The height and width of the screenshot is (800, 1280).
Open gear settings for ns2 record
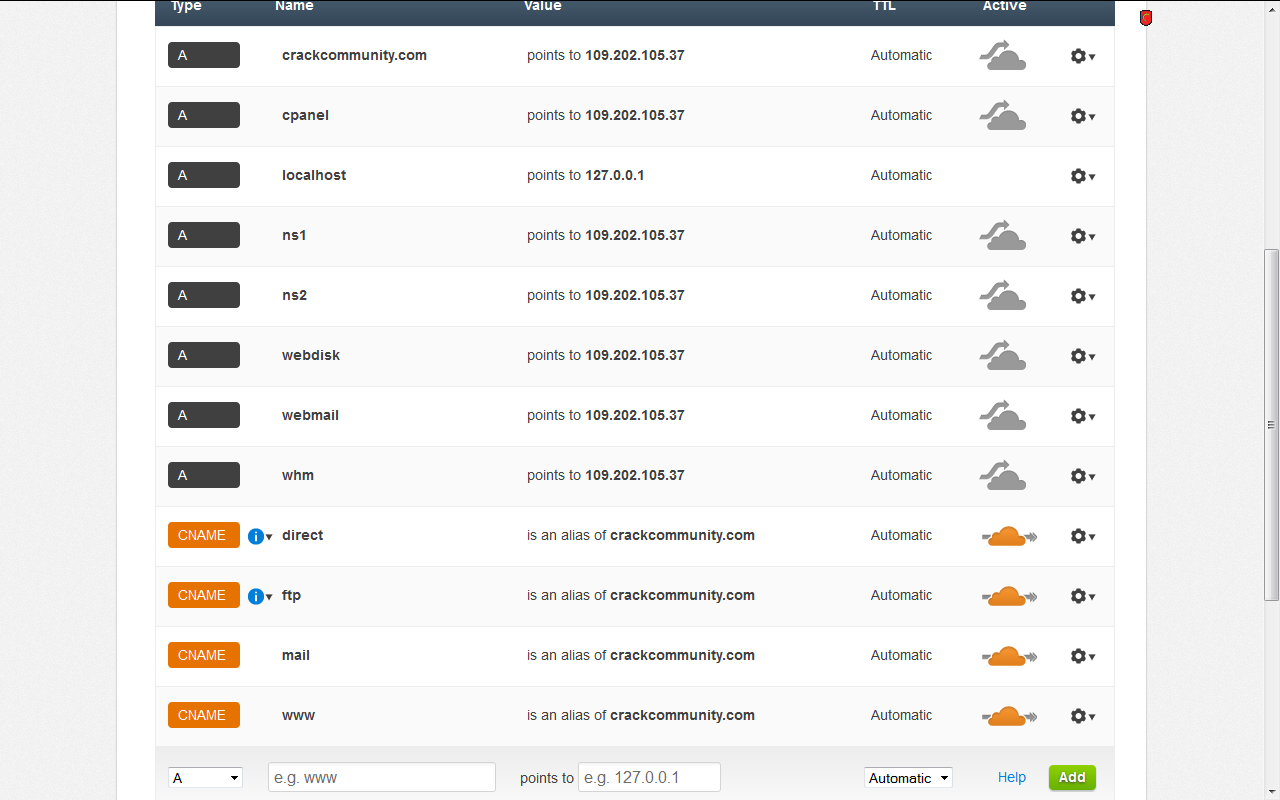[1082, 296]
